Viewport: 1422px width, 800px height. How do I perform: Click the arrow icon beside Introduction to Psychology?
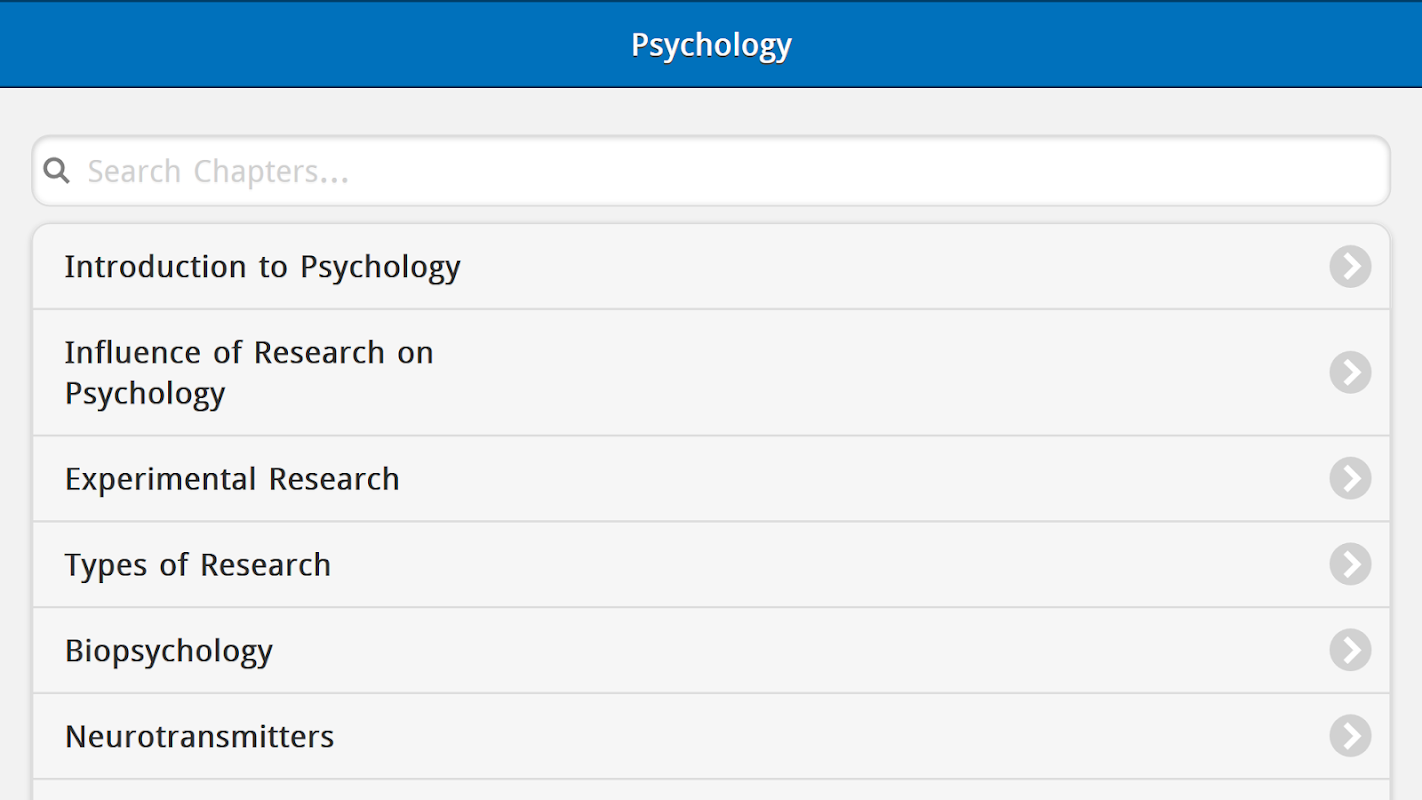(1350, 267)
